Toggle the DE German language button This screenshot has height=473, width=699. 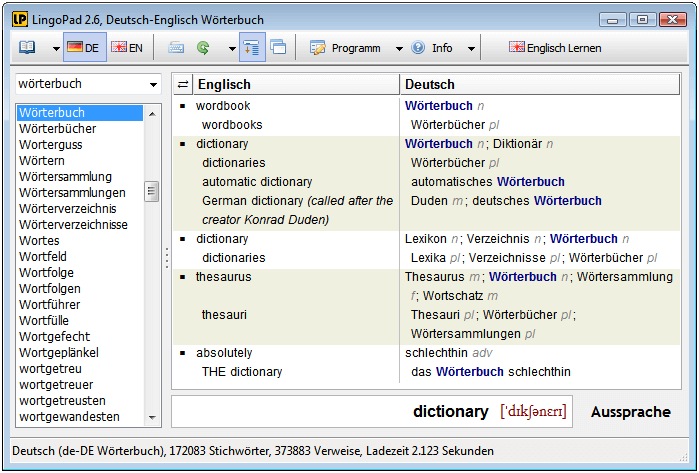[83, 47]
